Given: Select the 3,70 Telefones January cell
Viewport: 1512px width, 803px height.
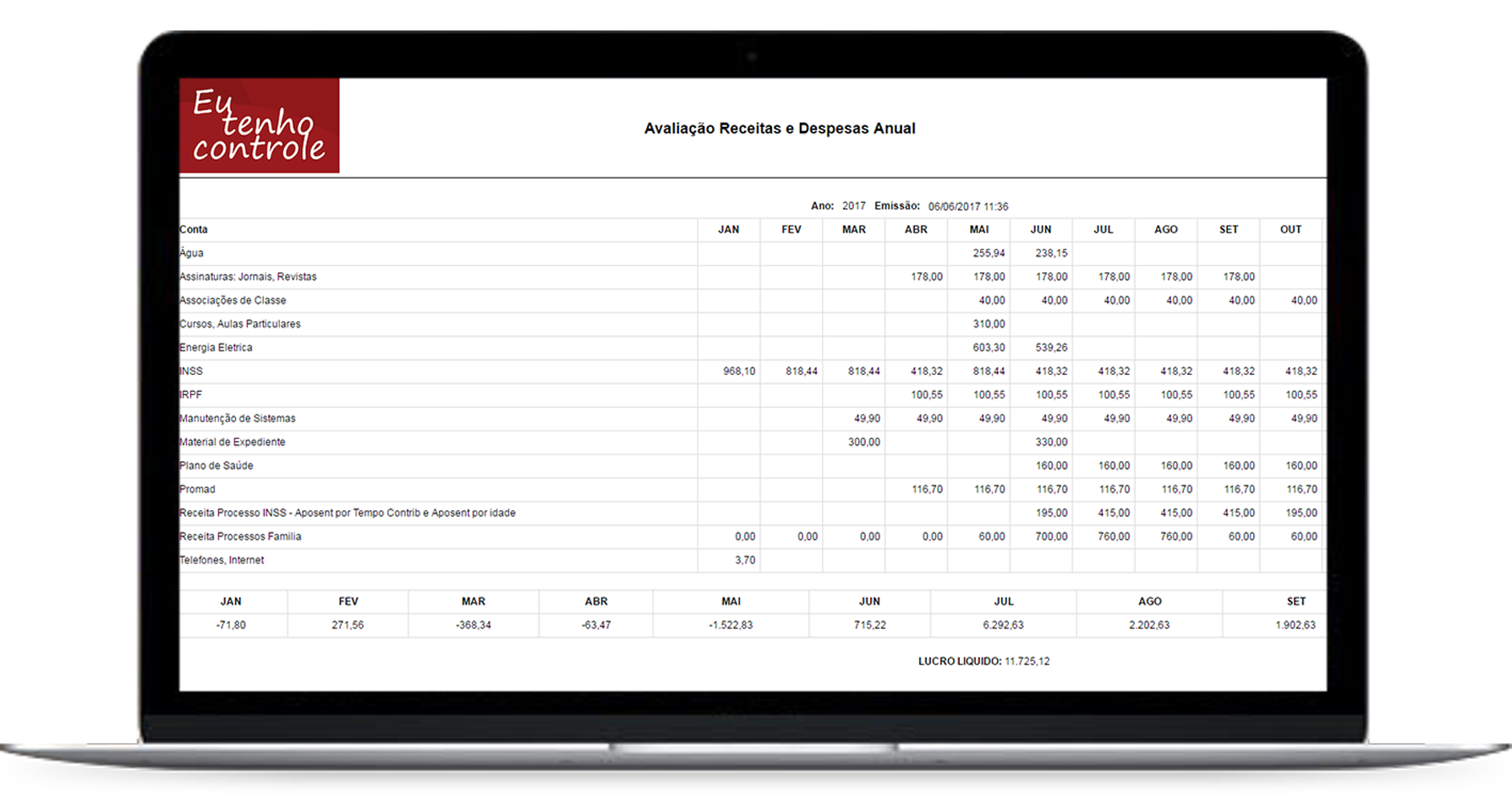Looking at the screenshot, I should [x=744, y=561].
